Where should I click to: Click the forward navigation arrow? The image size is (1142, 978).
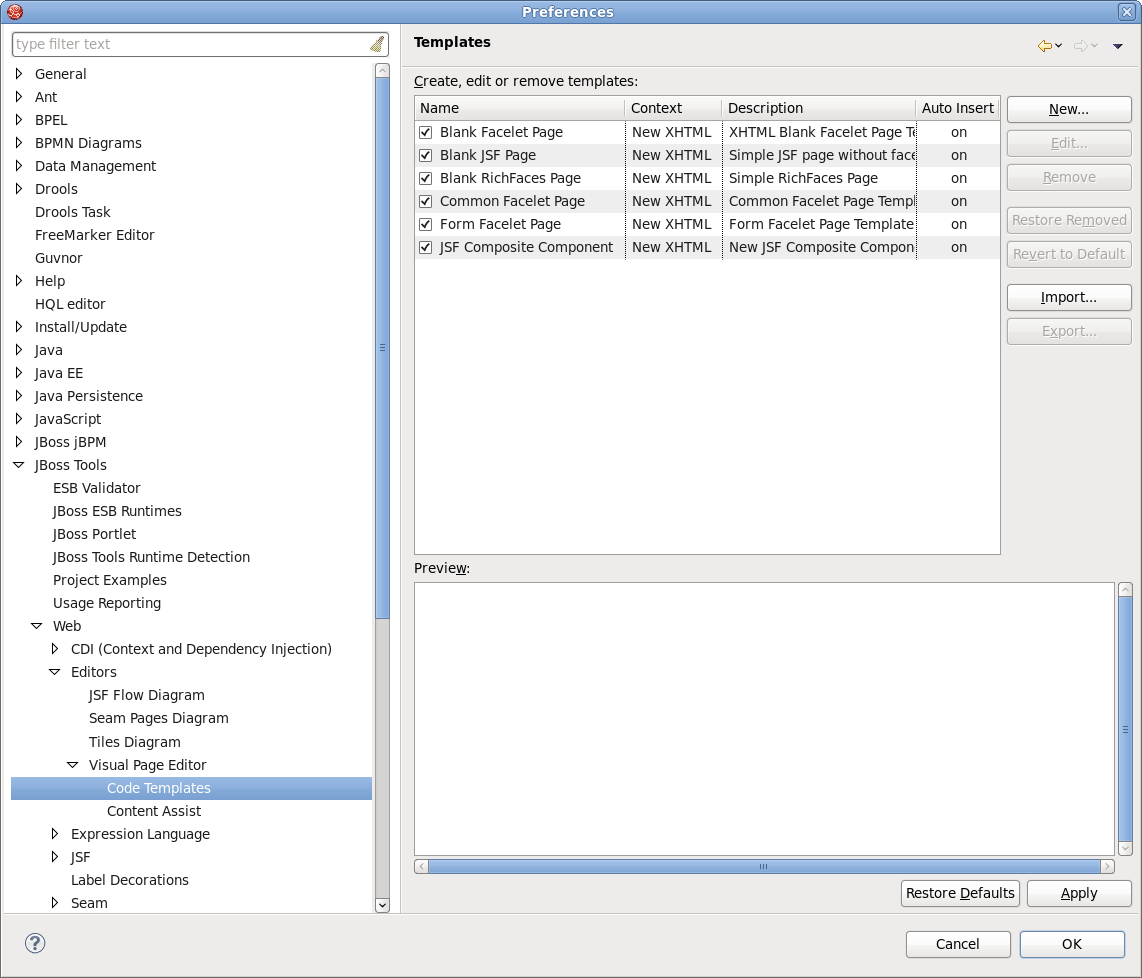click(1082, 46)
